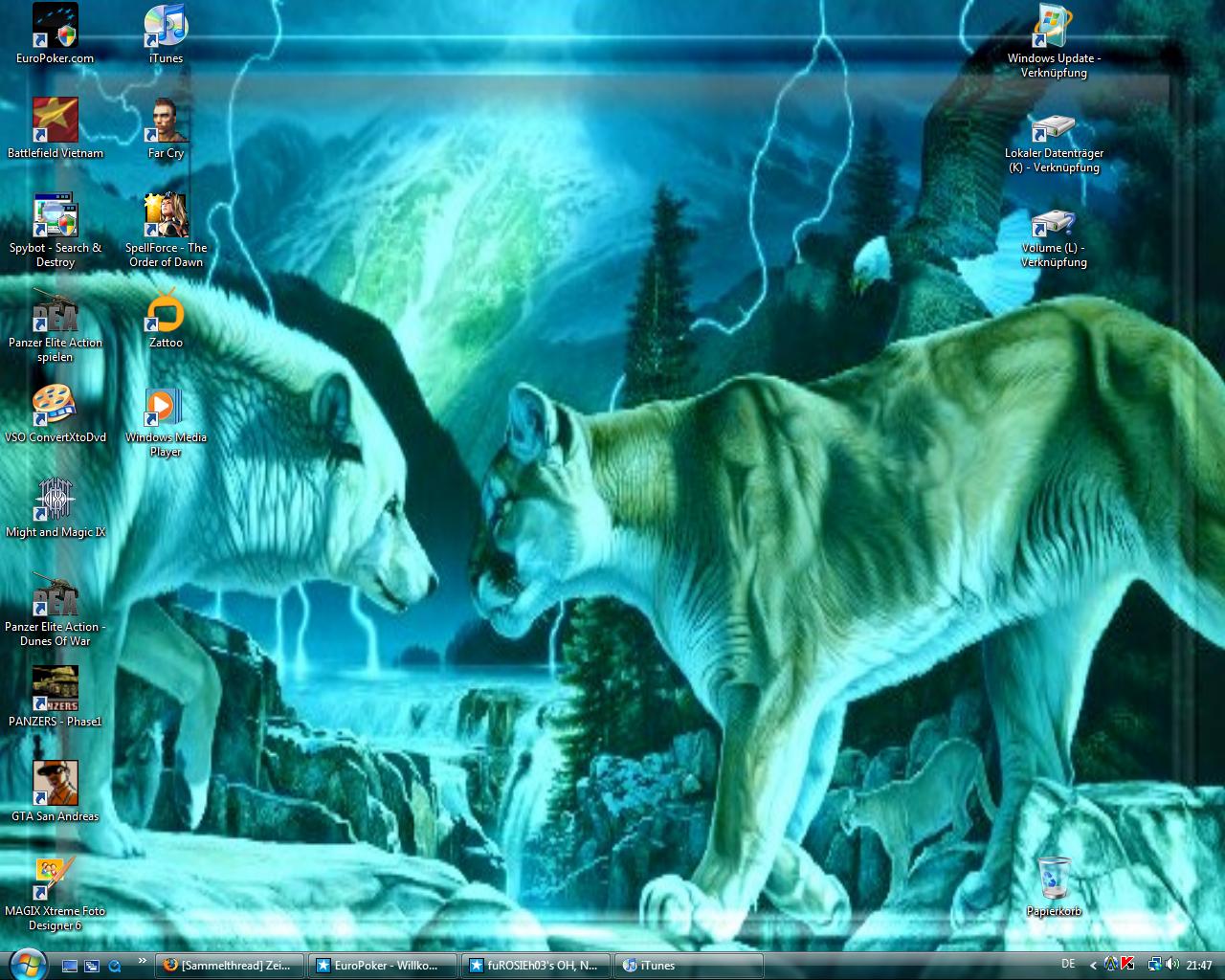Switch to fuROSIEh03's OH taskbar button
The width and height of the screenshot is (1225, 980).
tap(536, 966)
